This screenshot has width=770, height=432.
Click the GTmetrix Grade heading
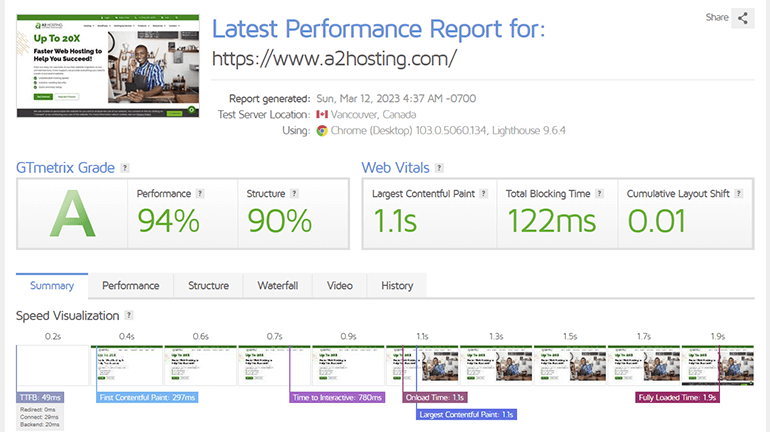click(65, 168)
